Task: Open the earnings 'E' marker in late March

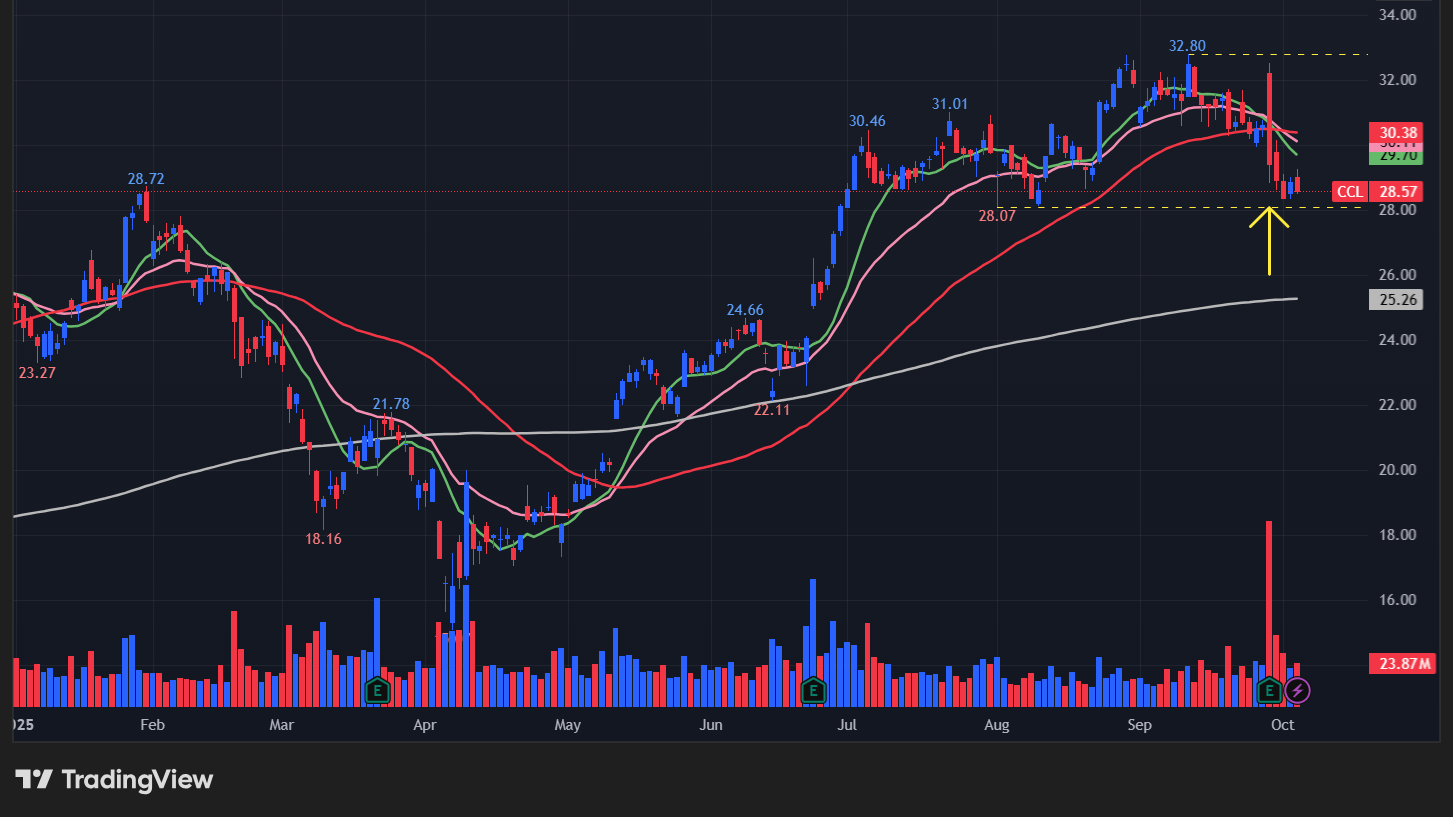Action: point(377,689)
